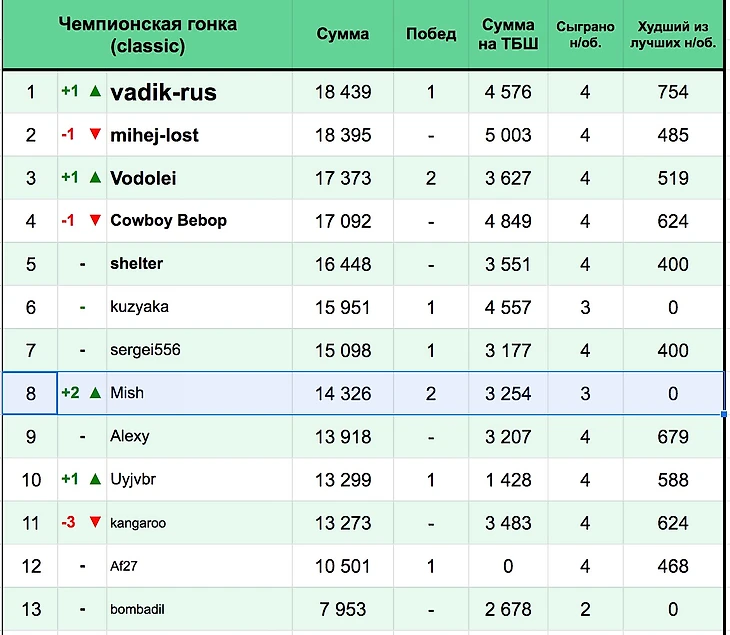
Task: Click the 'Сыграно н/об.' column header
Action: click(585, 34)
